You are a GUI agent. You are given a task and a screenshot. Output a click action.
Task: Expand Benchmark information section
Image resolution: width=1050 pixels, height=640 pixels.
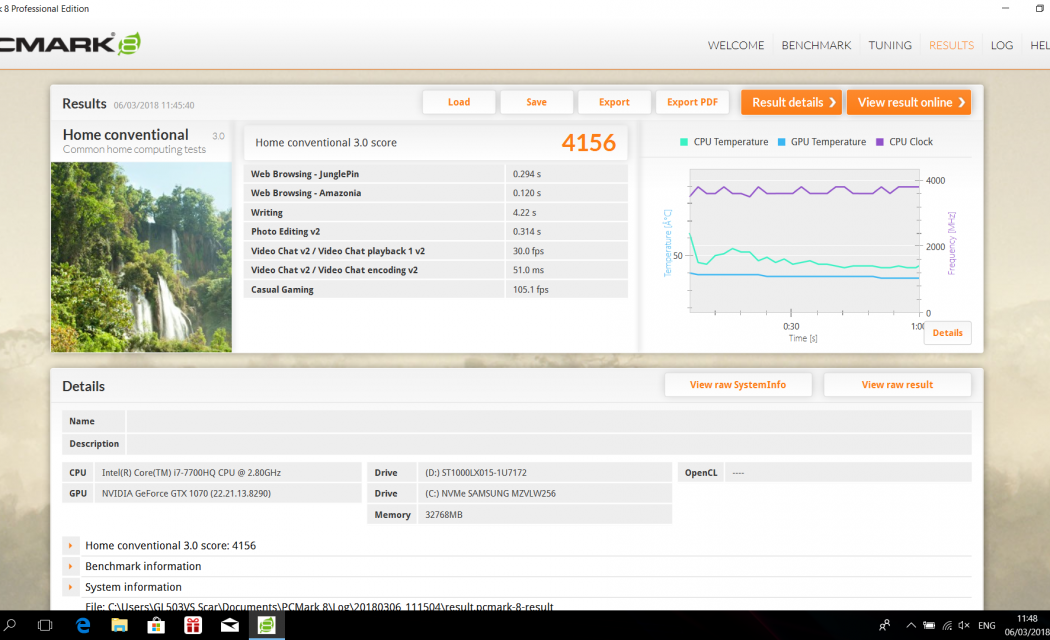[x=70, y=566]
